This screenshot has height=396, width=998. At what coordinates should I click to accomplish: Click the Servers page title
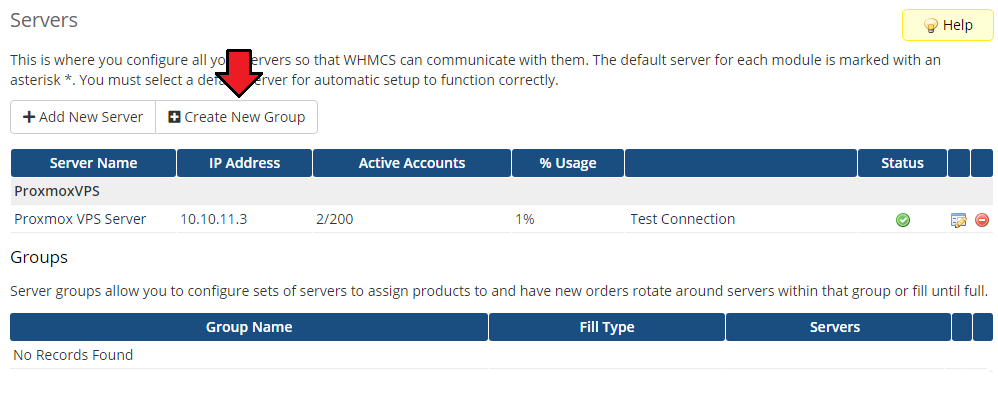[44, 20]
